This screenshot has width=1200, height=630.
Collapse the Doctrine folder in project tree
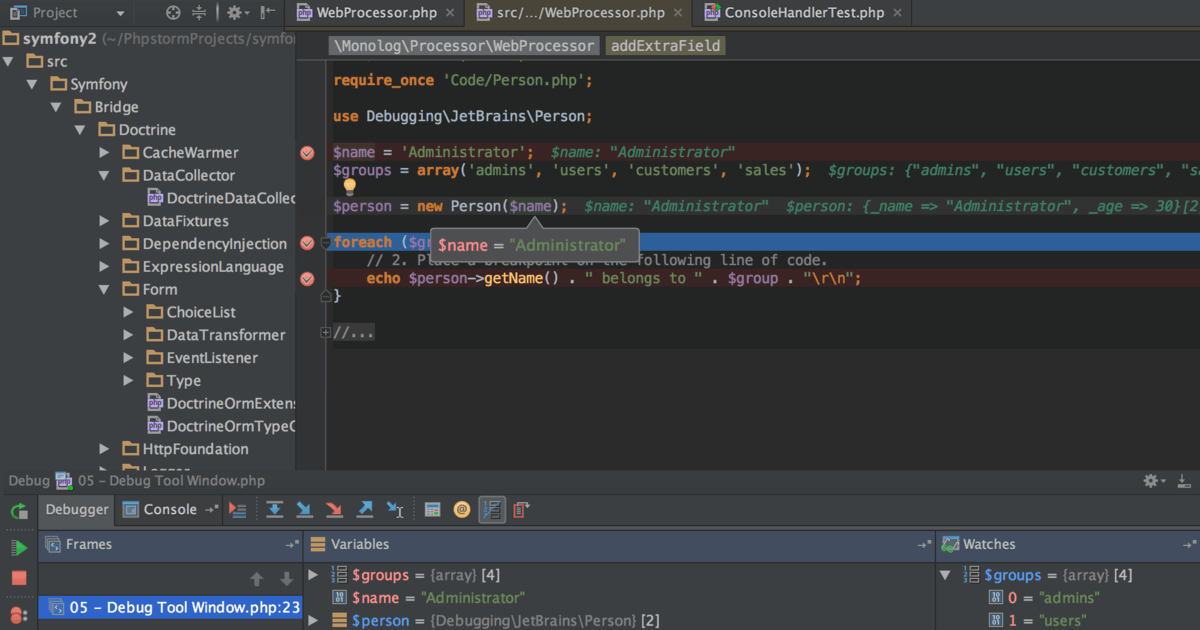80,129
